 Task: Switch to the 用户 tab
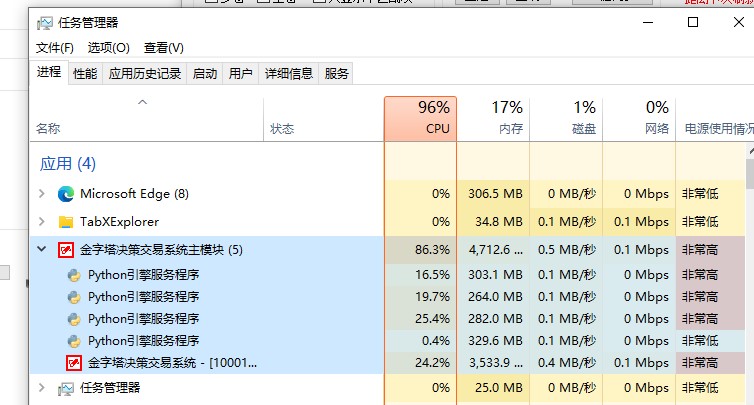pos(240,74)
